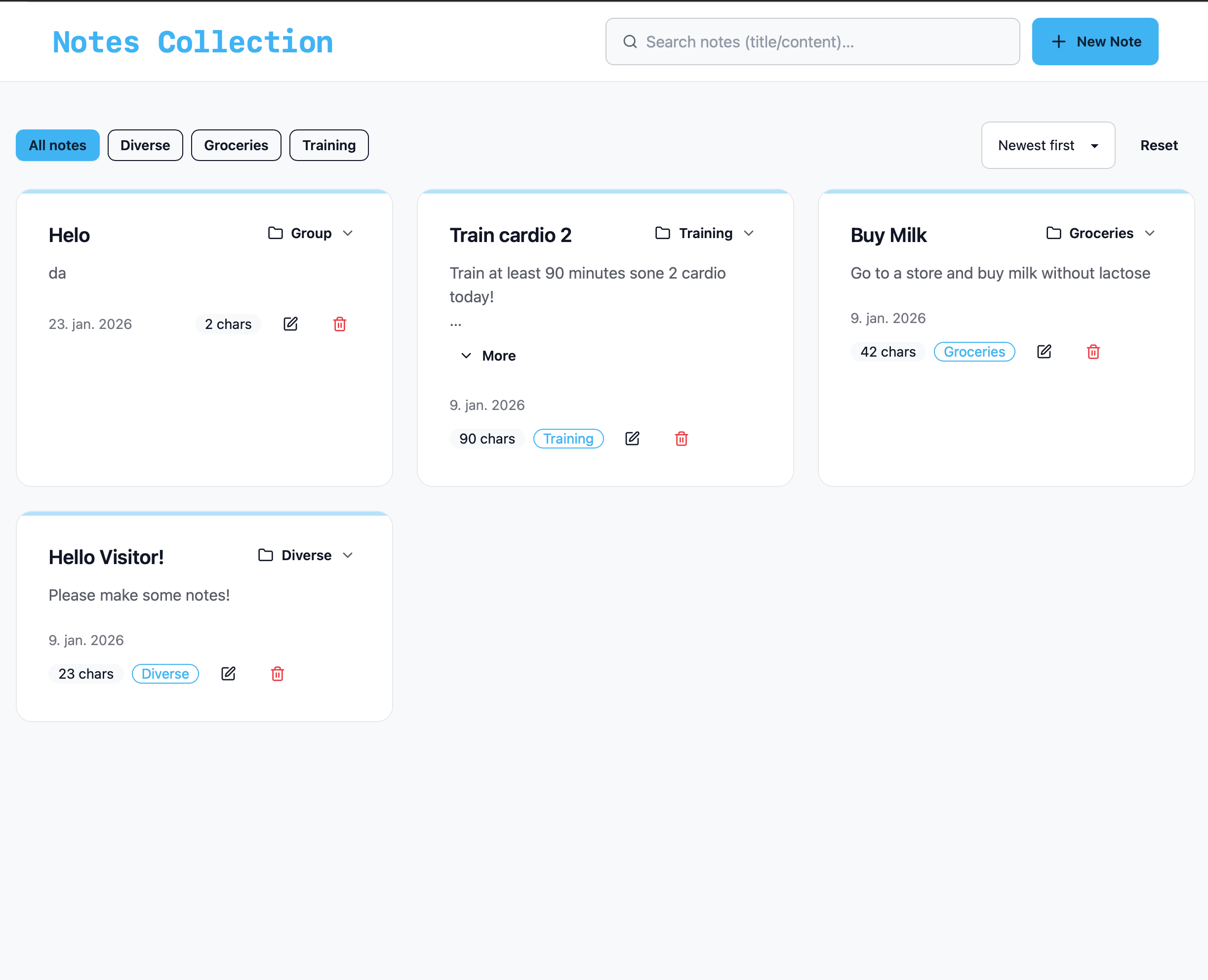This screenshot has width=1208, height=980.
Task: Delete the Hello Visitor! note
Action: coord(277,673)
